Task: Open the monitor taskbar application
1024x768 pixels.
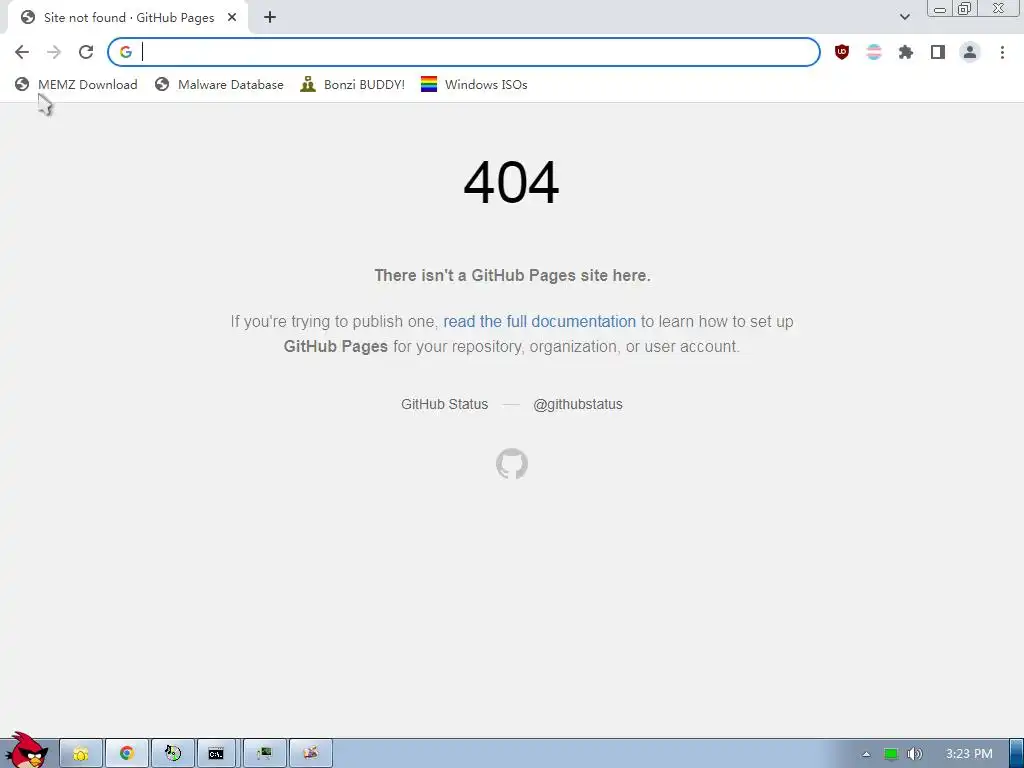Action: (264, 754)
